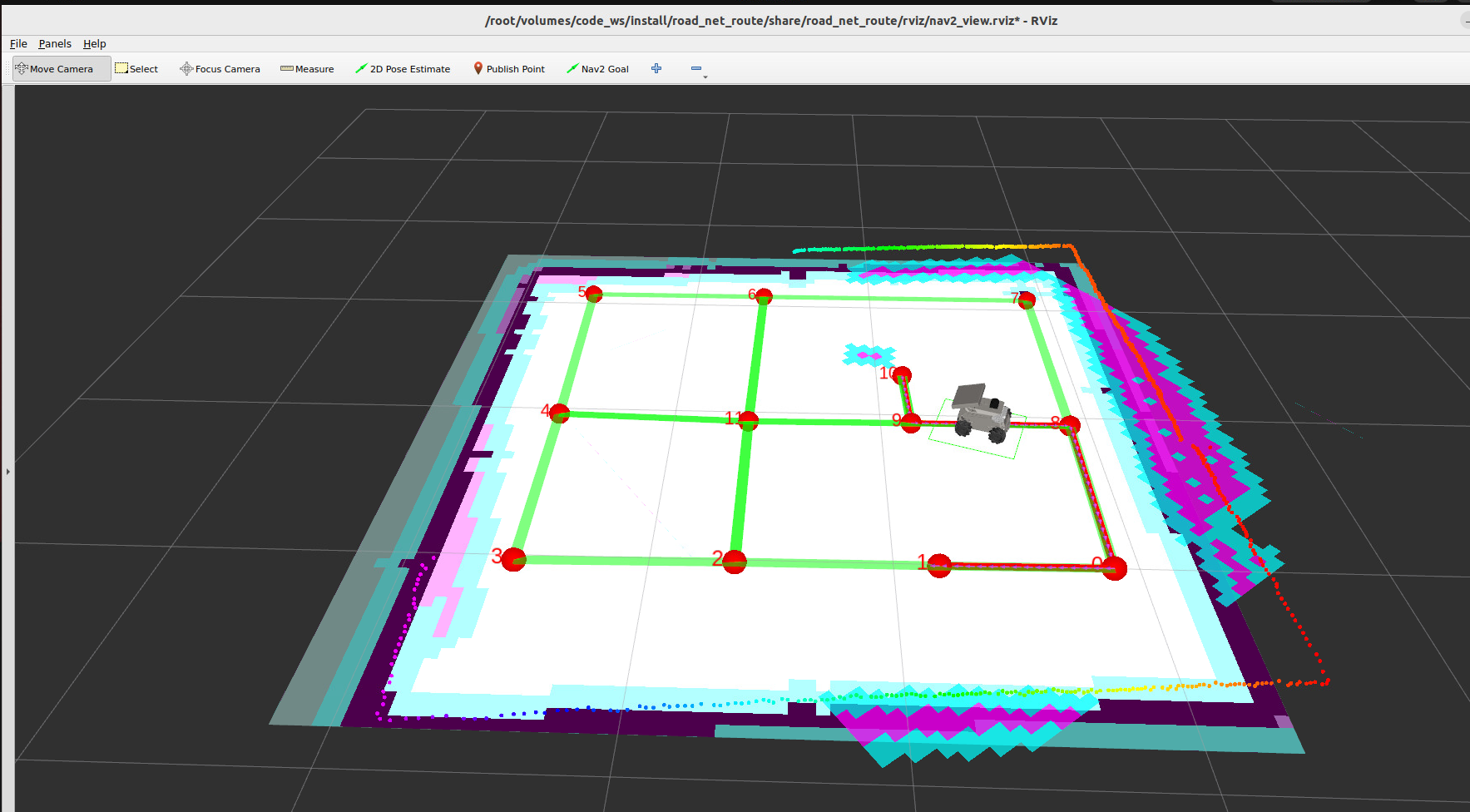The image size is (1470, 812).
Task: Open the File menu
Action: [18, 44]
